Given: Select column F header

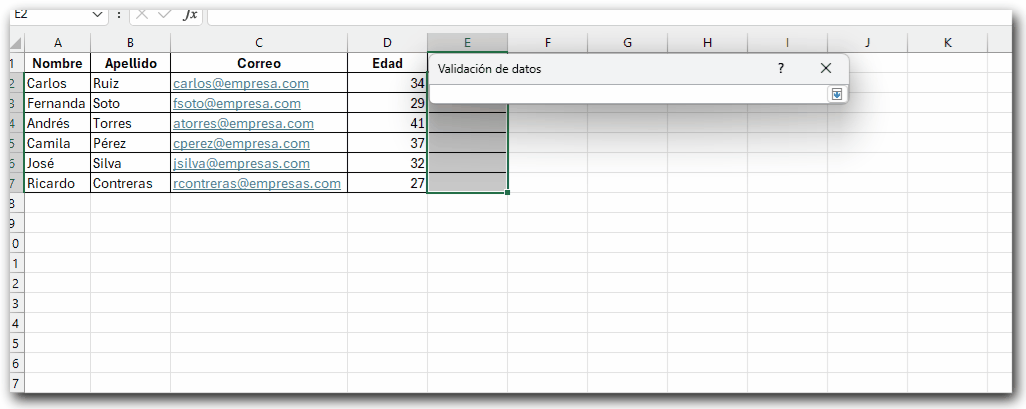Looking at the screenshot, I should (548, 43).
